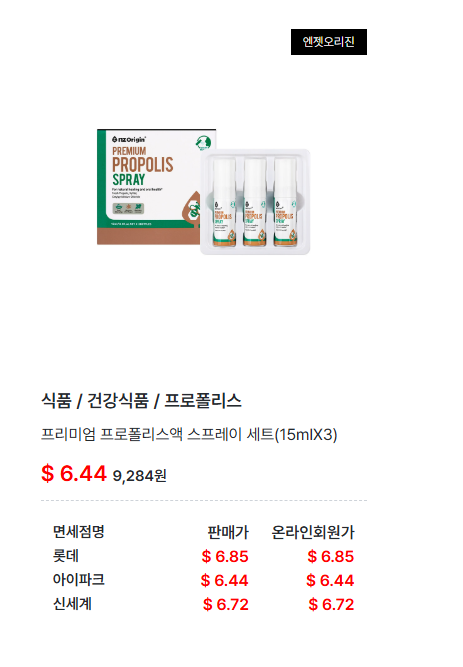This screenshot has height=667, width=463.
Task: Click the 판매가 column header
Action: click(x=228, y=532)
